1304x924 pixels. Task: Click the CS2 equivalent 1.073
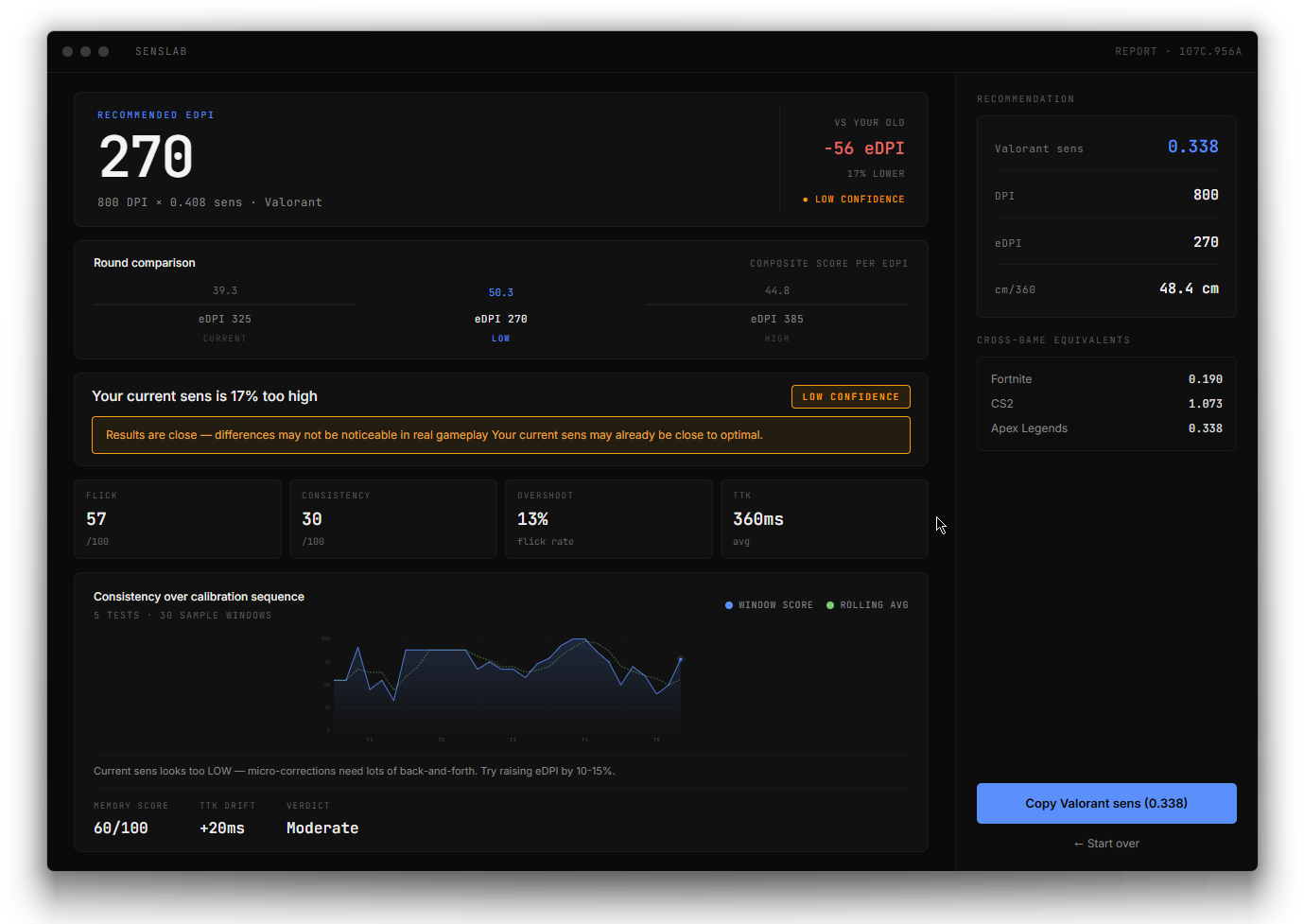1205,404
